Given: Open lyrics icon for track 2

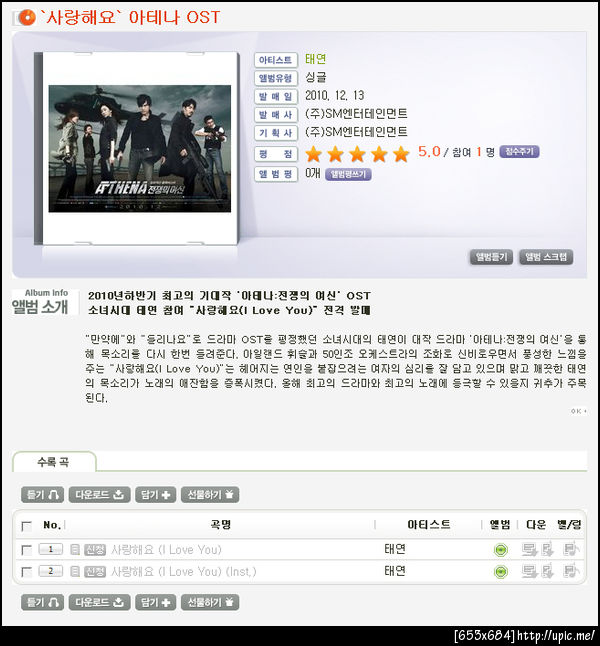Looking at the screenshot, I should [75, 571].
